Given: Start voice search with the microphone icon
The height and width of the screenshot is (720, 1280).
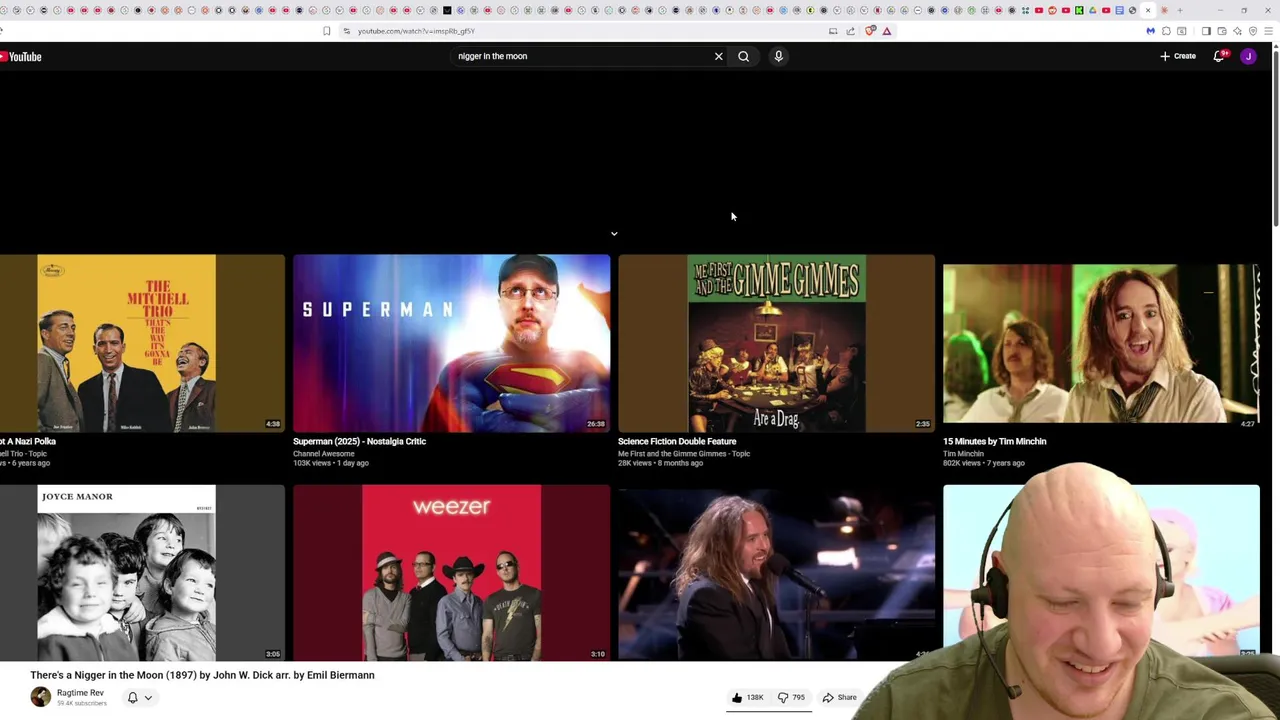Looking at the screenshot, I should pyautogui.click(x=778, y=56).
